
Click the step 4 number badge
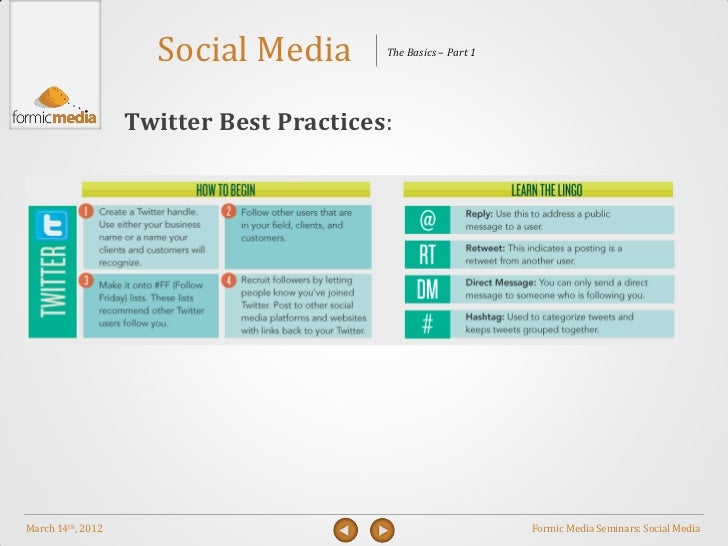[x=228, y=280]
